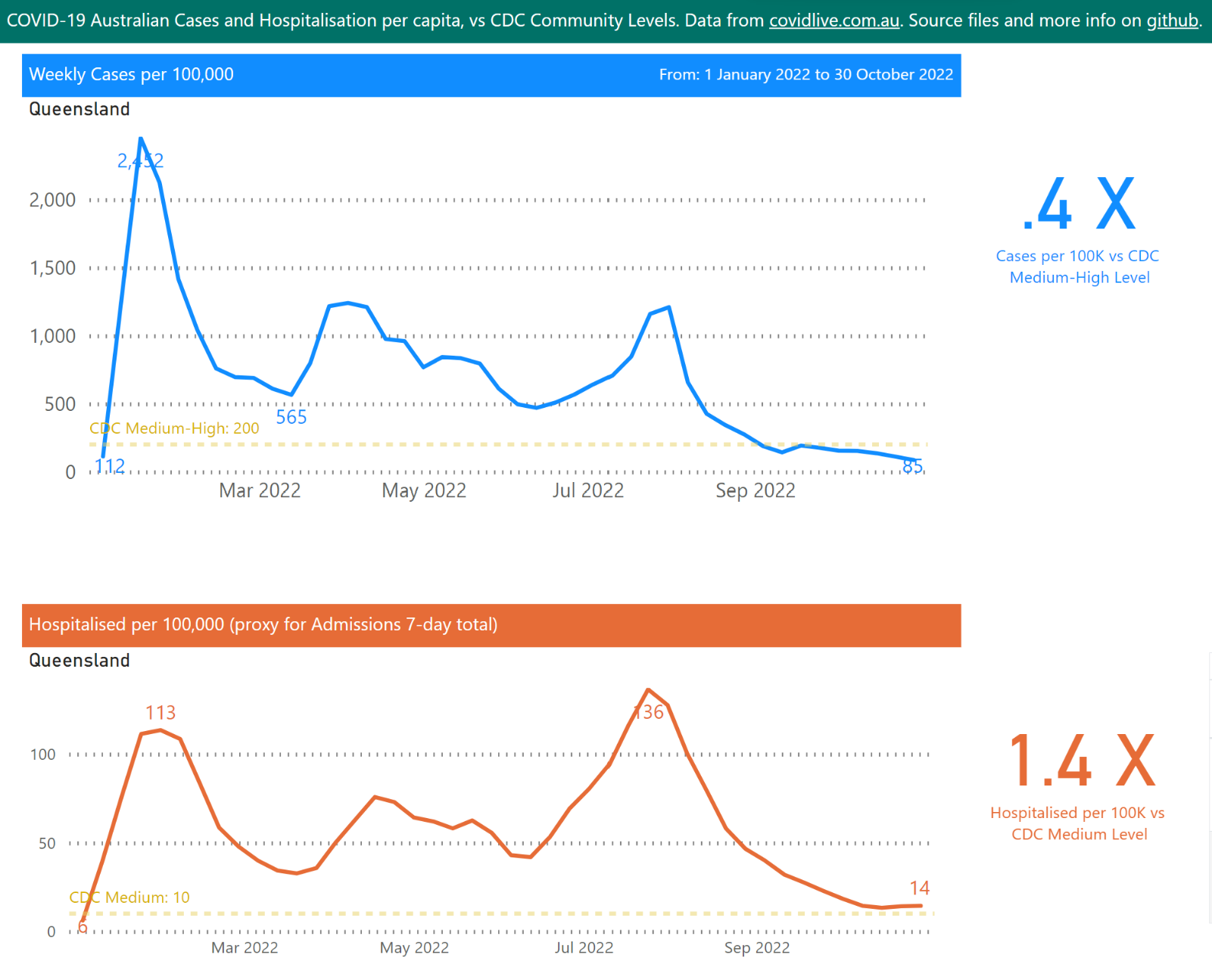Click Mar 2022 on hospitalised chart axis
1212x980 pixels.
245,947
